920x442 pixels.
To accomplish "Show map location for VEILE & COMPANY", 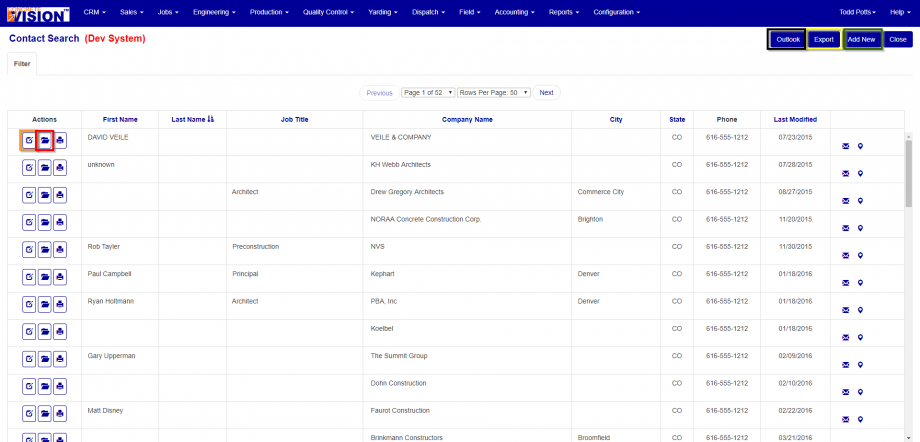I will (860, 146).
